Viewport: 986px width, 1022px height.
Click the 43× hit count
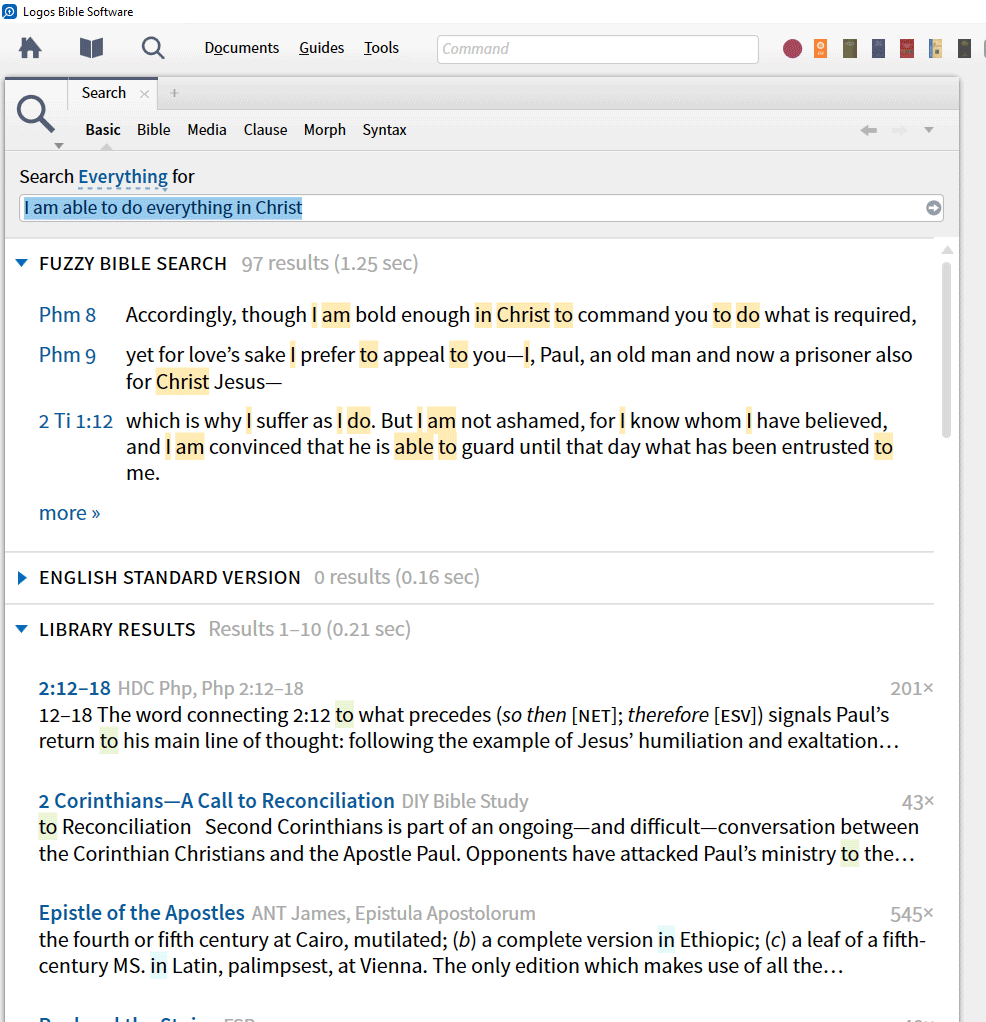pyautogui.click(x=918, y=802)
